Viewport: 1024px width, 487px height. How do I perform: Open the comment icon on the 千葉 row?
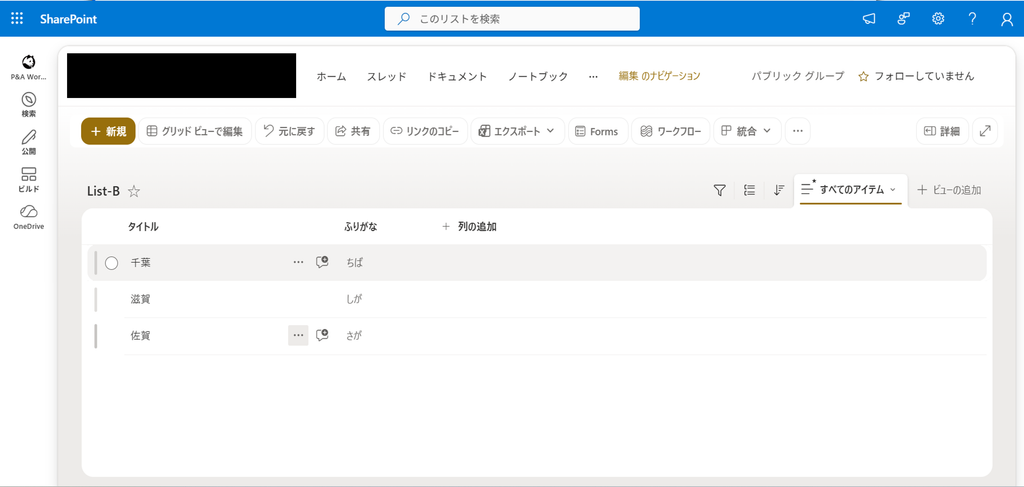(322, 262)
